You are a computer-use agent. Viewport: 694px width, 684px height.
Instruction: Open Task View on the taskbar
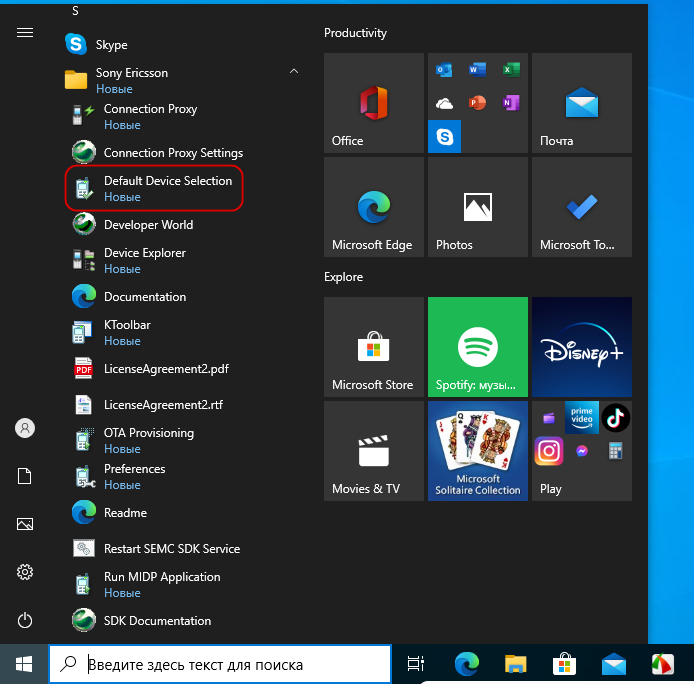415,664
